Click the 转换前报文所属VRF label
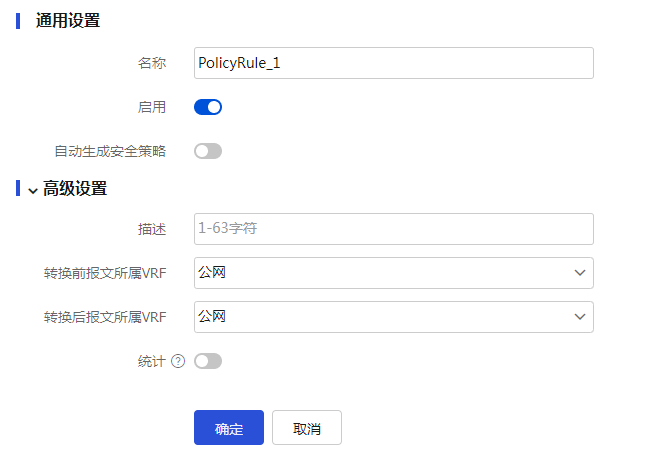Image resolution: width=666 pixels, height=451 pixels. (105, 273)
